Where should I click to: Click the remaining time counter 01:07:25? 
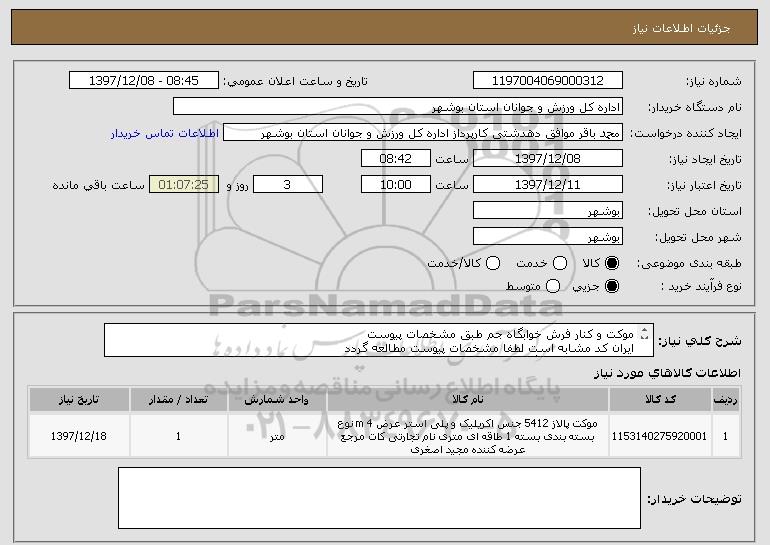pyautogui.click(x=184, y=185)
